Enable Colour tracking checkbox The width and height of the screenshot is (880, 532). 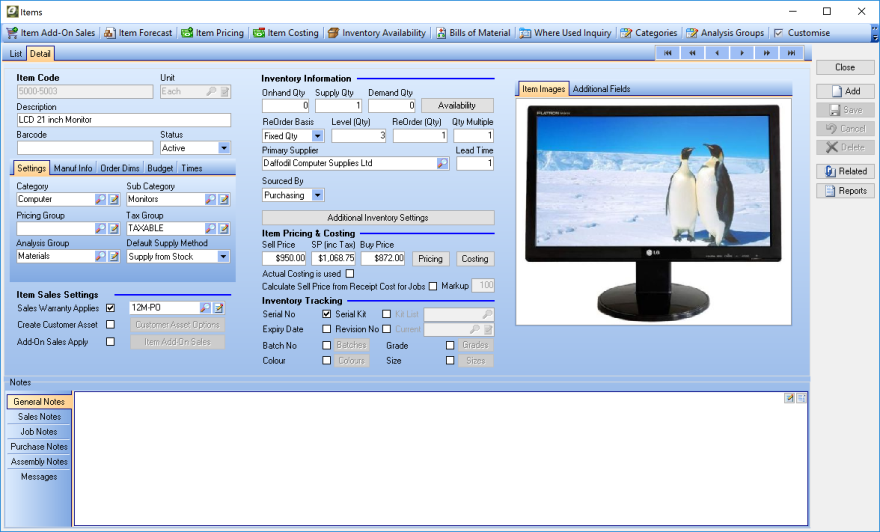327,361
